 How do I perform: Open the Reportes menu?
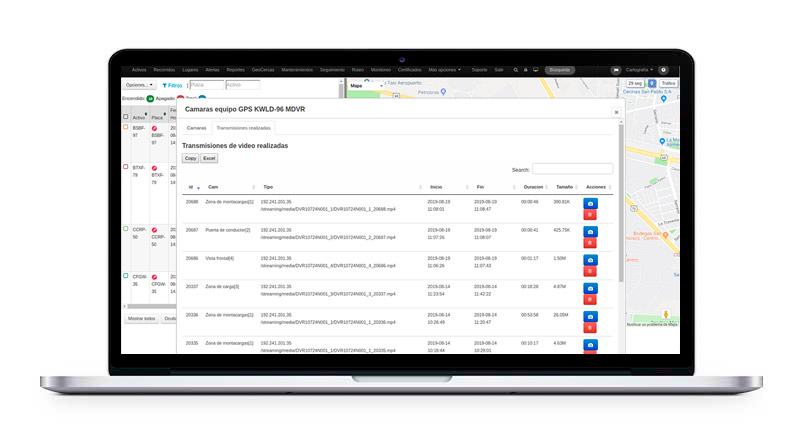[235, 70]
